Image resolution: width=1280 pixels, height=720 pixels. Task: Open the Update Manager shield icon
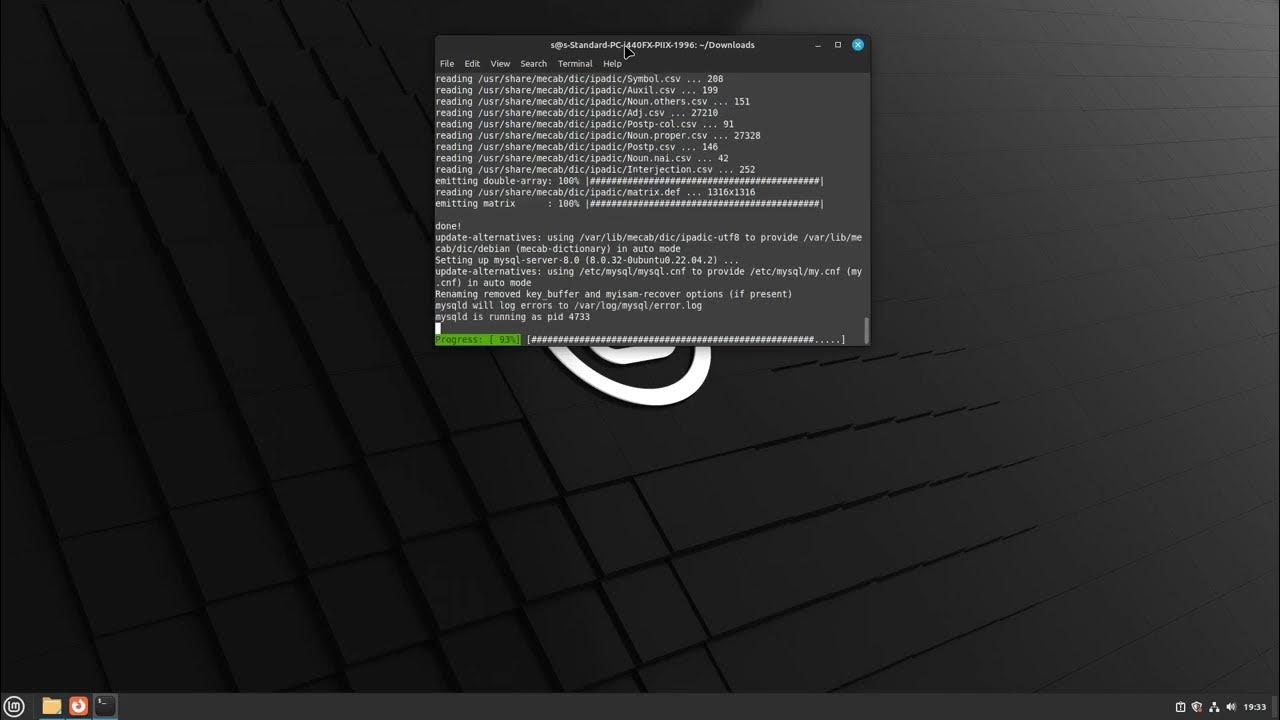pyautogui.click(x=1196, y=707)
